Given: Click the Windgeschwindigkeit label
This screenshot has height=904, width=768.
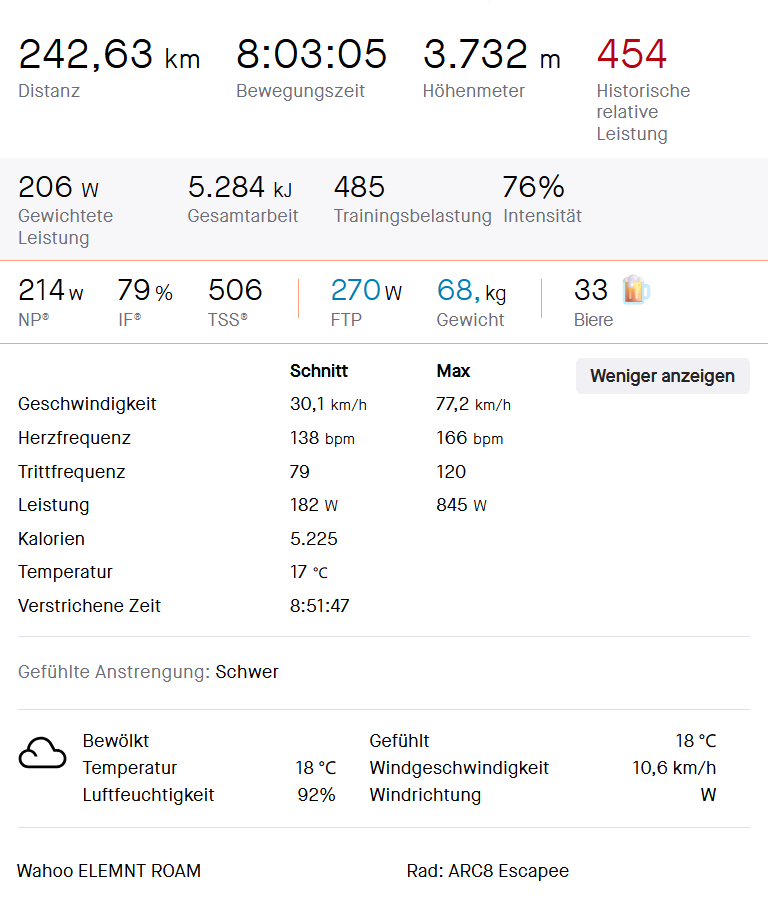Looking at the screenshot, I should (459, 768).
